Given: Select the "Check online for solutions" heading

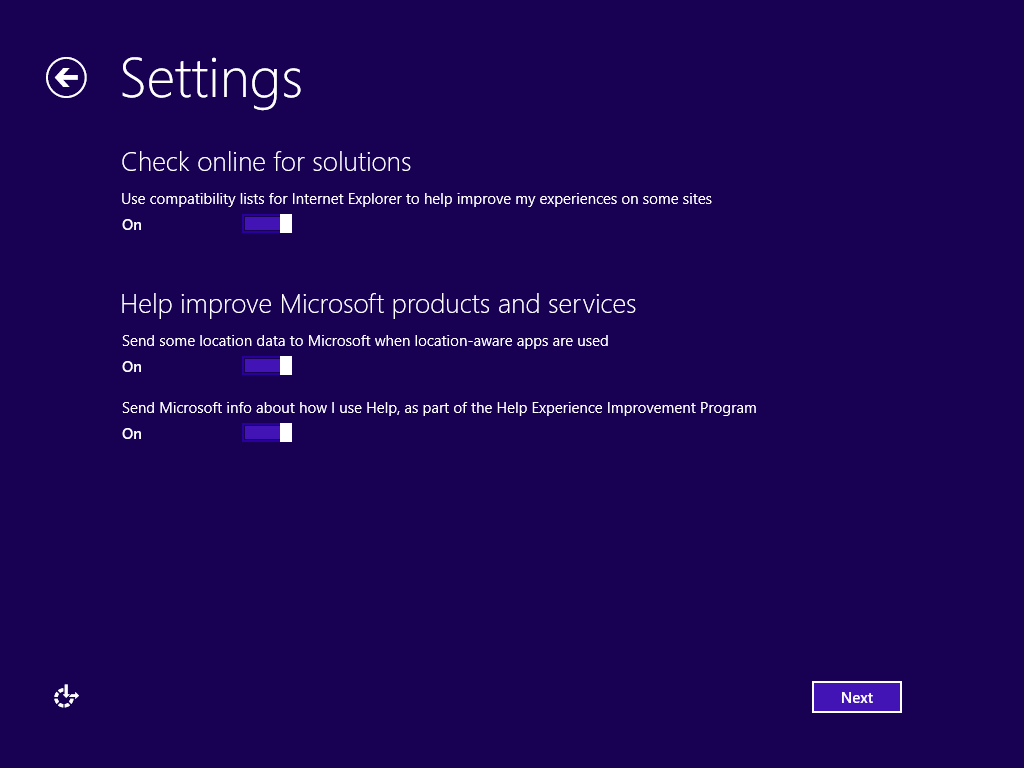Looking at the screenshot, I should [266, 162].
